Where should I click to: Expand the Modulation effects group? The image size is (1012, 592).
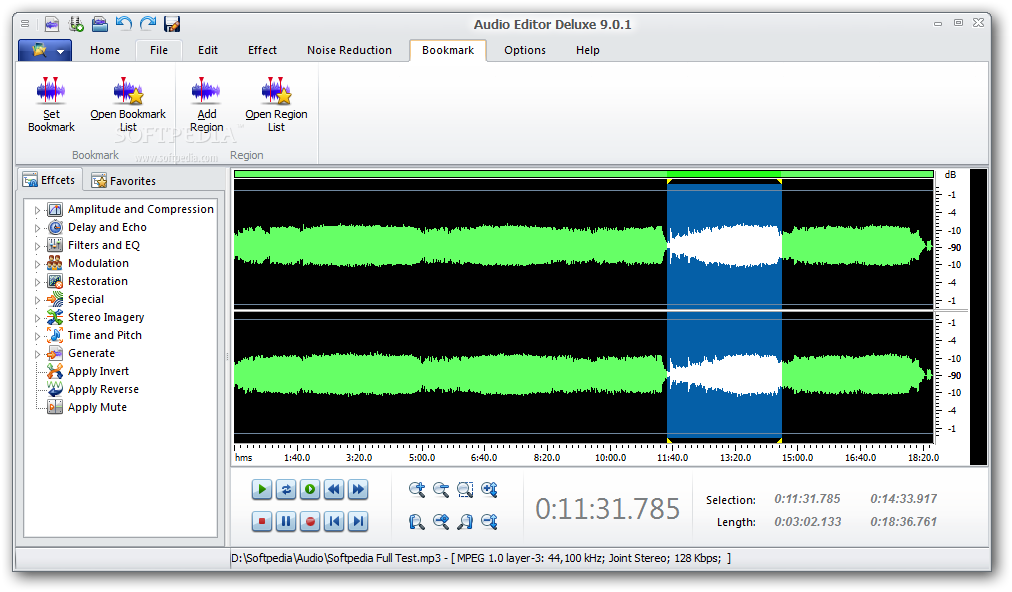click(37, 264)
